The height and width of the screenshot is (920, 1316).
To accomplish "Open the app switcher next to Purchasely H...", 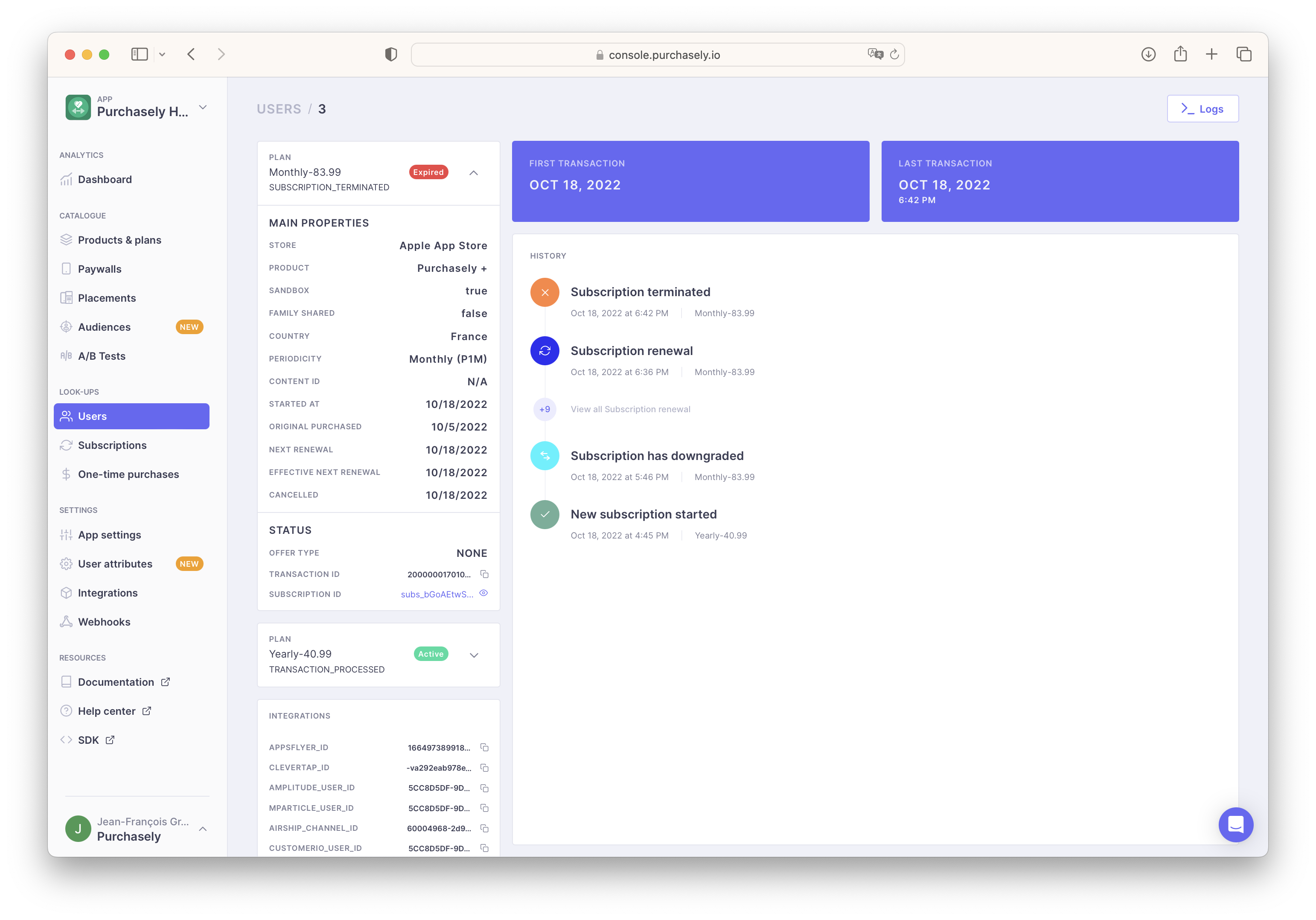I will 203,107.
